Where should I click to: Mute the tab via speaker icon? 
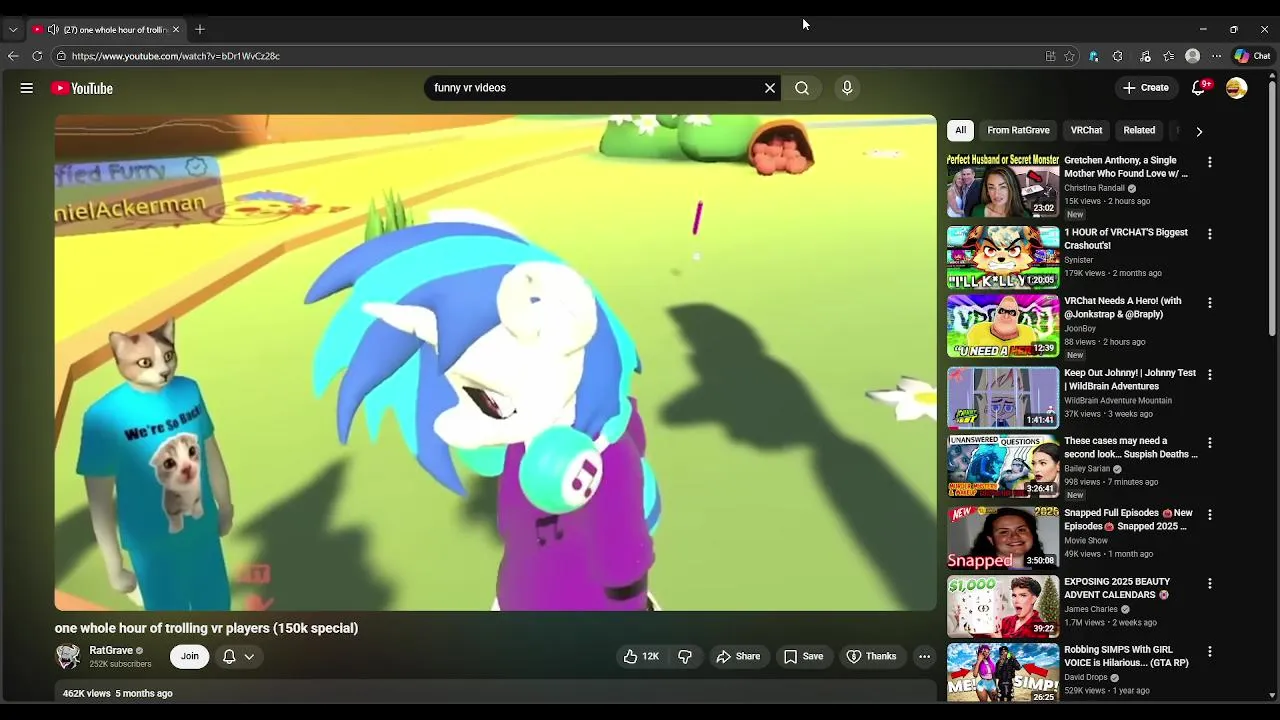[x=53, y=29]
